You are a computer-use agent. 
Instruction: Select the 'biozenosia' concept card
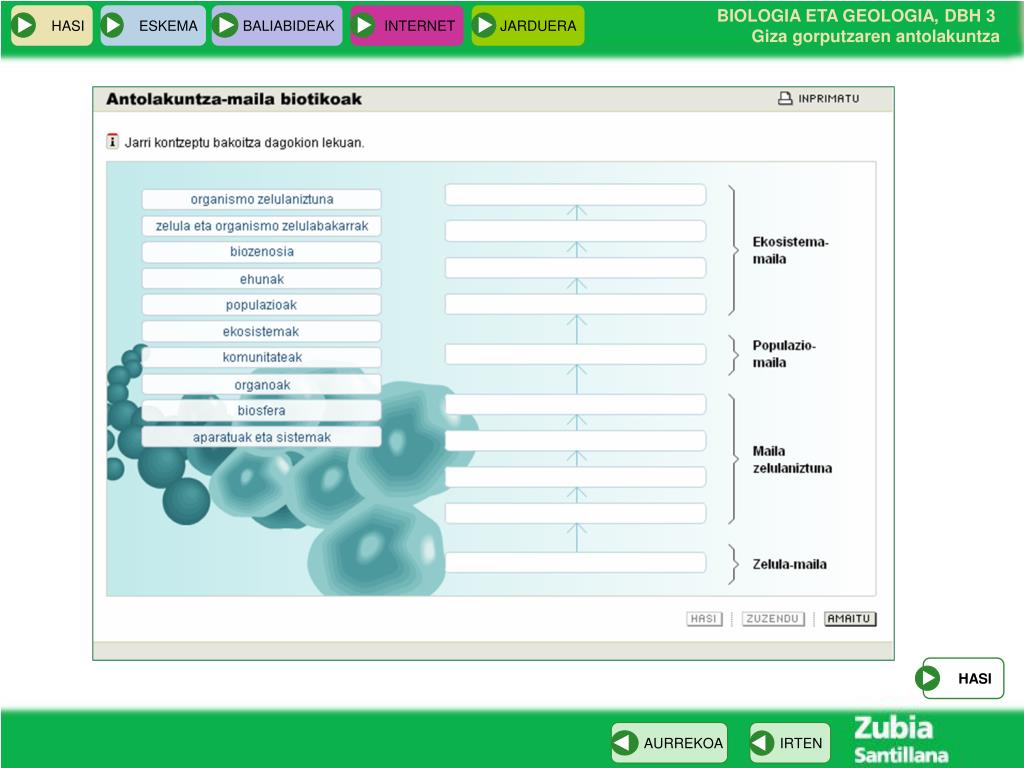[x=261, y=252]
